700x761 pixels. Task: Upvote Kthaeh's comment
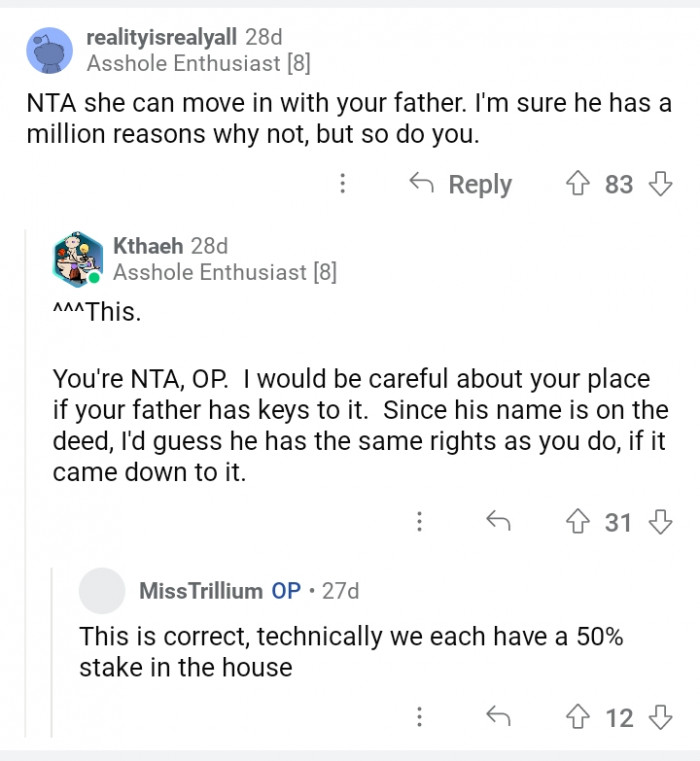click(x=579, y=521)
